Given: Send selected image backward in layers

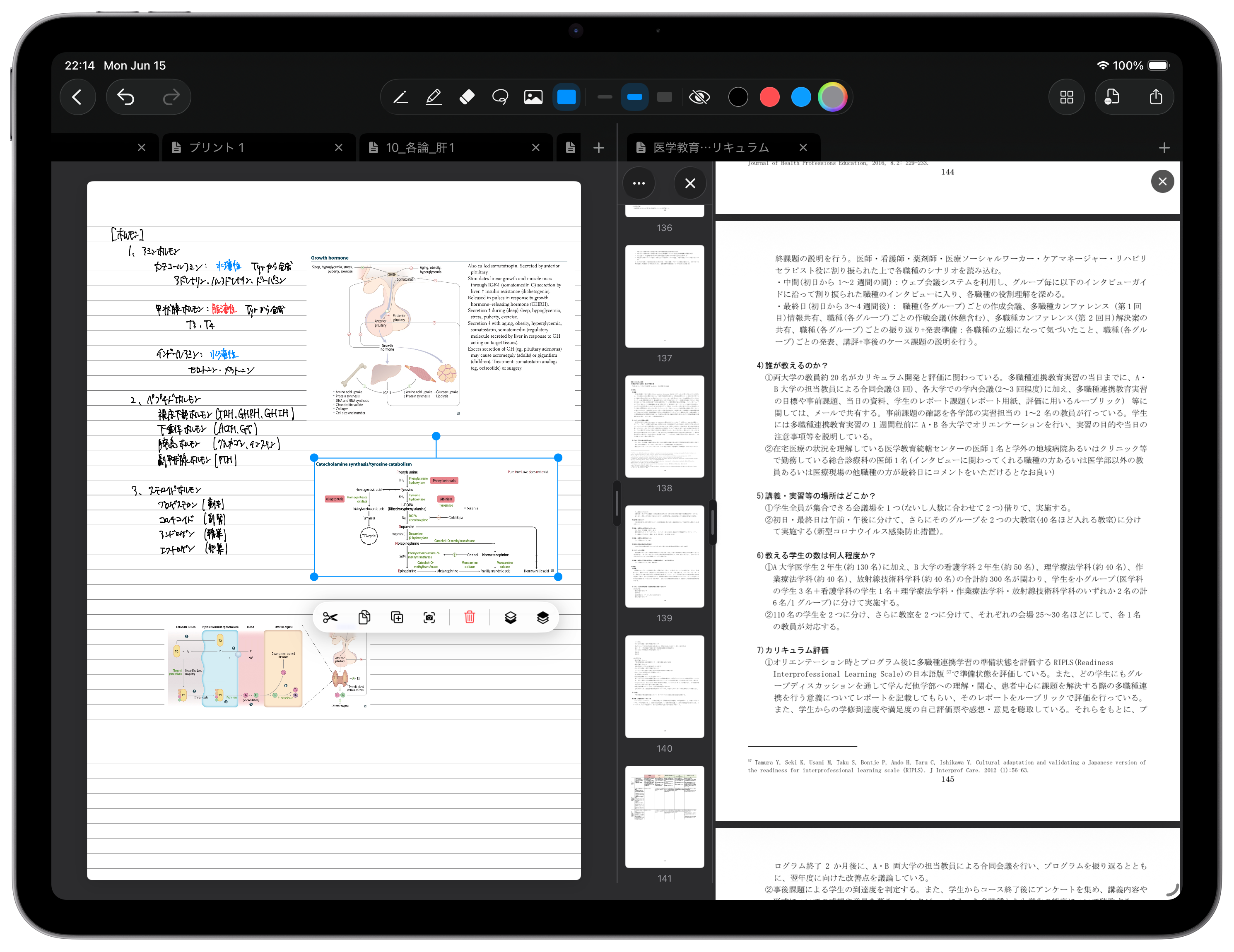Looking at the screenshot, I should [x=510, y=617].
